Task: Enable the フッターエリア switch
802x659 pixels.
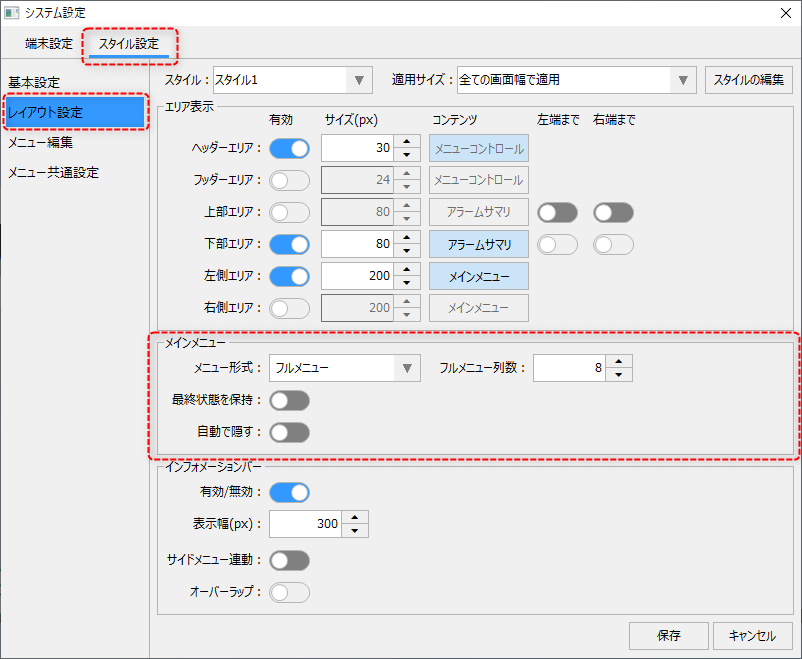Action: (289, 181)
